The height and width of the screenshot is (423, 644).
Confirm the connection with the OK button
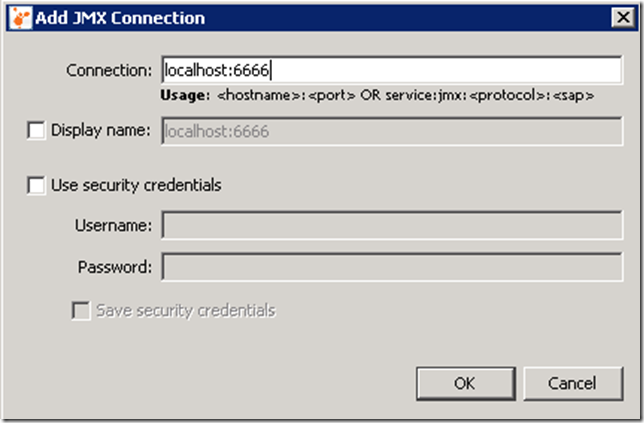click(x=464, y=383)
